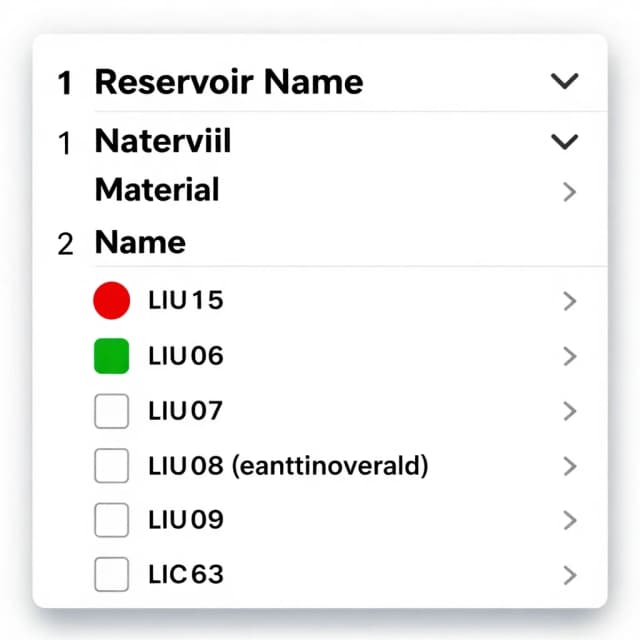Click the right chevron on LIC63 row
640x640 pixels.
pos(569,575)
